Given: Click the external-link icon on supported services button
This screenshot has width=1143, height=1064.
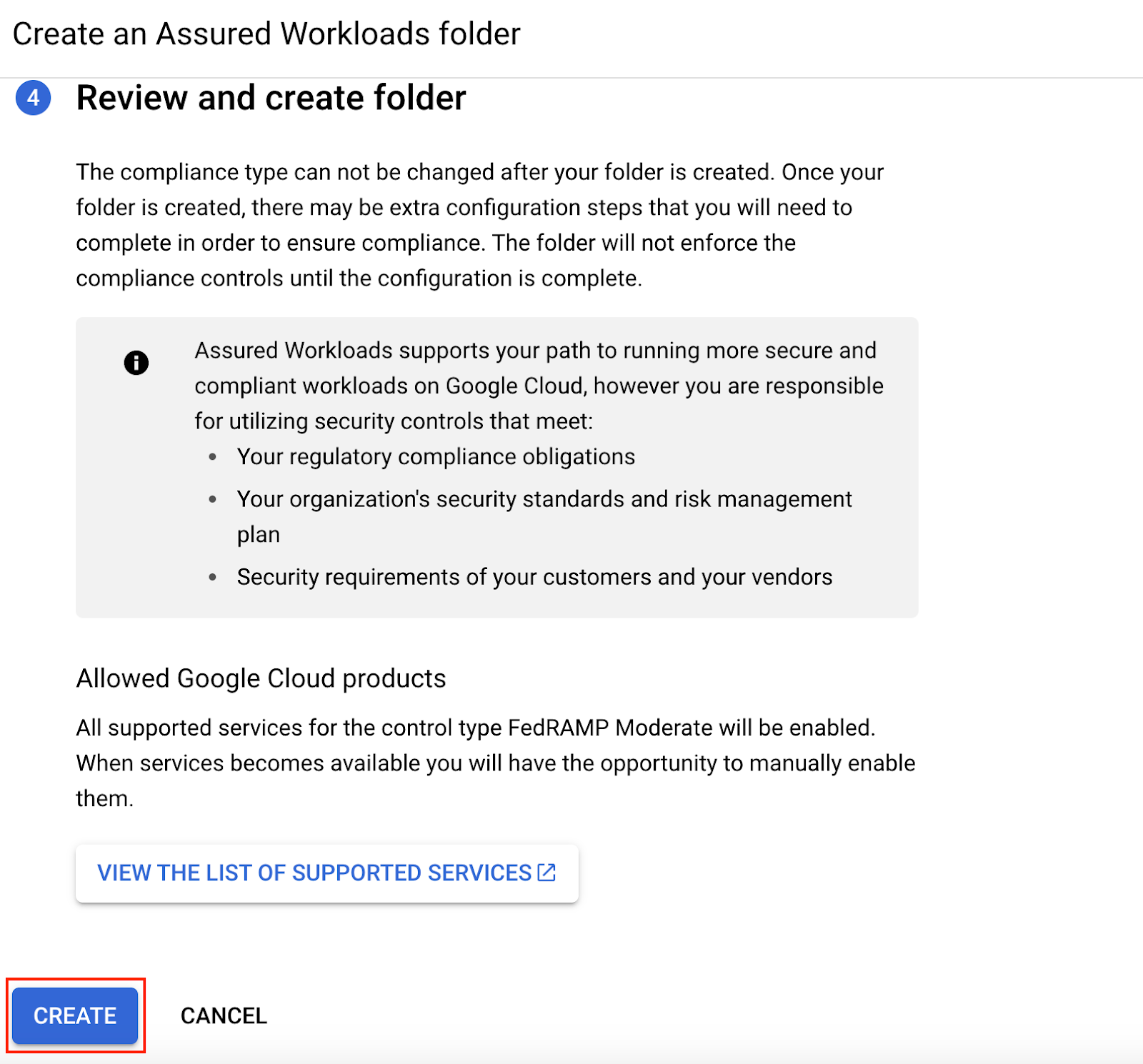Looking at the screenshot, I should [x=546, y=873].
